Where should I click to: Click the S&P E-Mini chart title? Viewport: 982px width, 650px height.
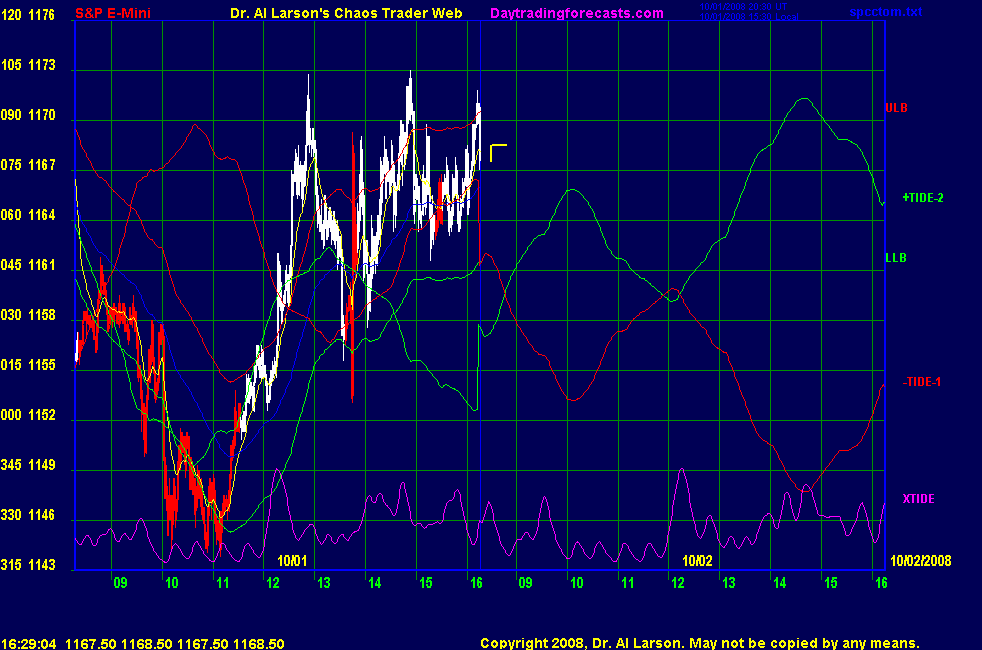pos(113,13)
